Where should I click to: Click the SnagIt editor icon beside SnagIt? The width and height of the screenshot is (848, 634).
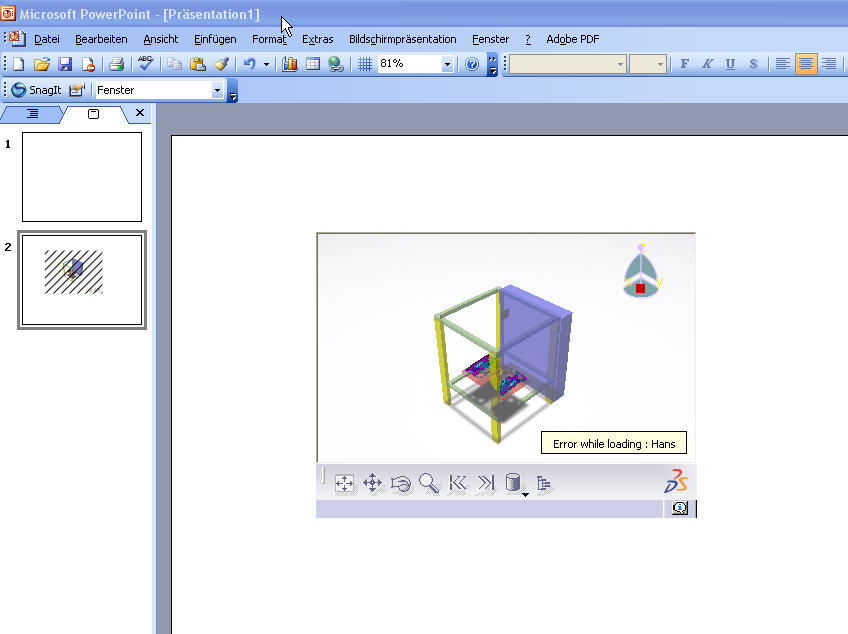point(77,90)
